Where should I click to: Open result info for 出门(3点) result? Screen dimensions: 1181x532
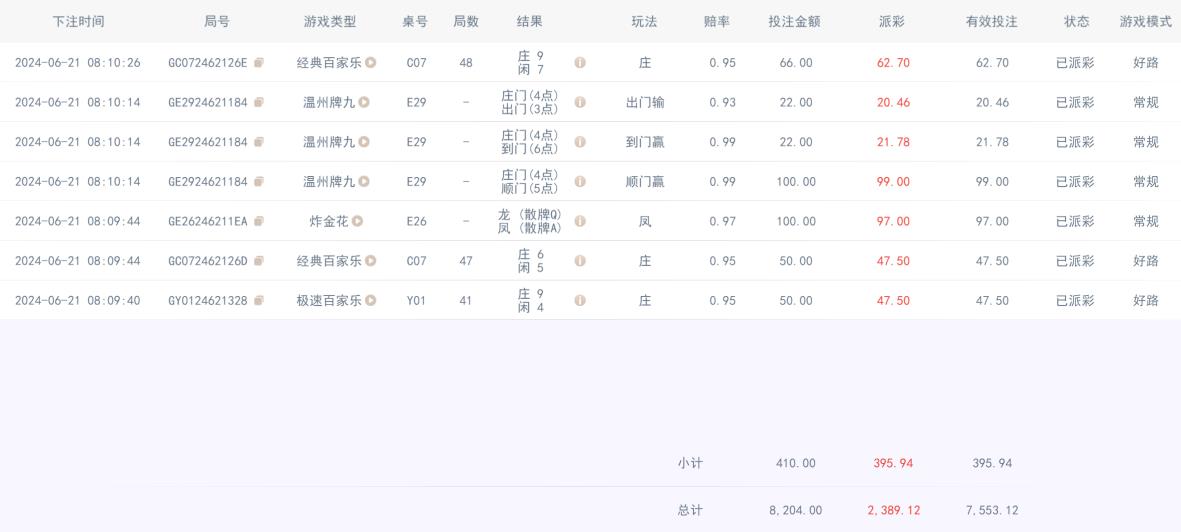point(580,102)
